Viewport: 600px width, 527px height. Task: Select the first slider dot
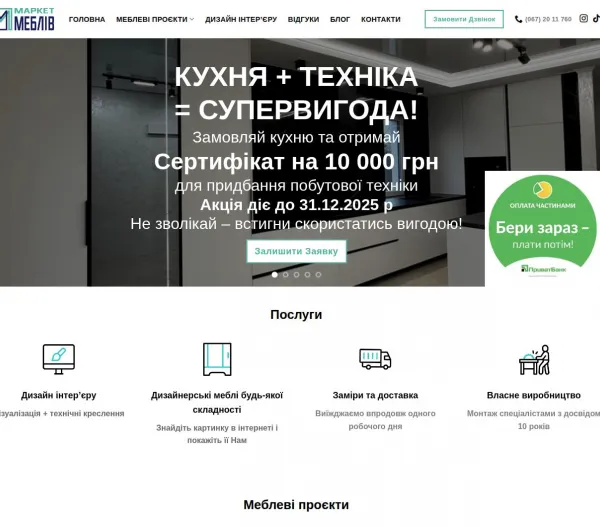click(274, 274)
